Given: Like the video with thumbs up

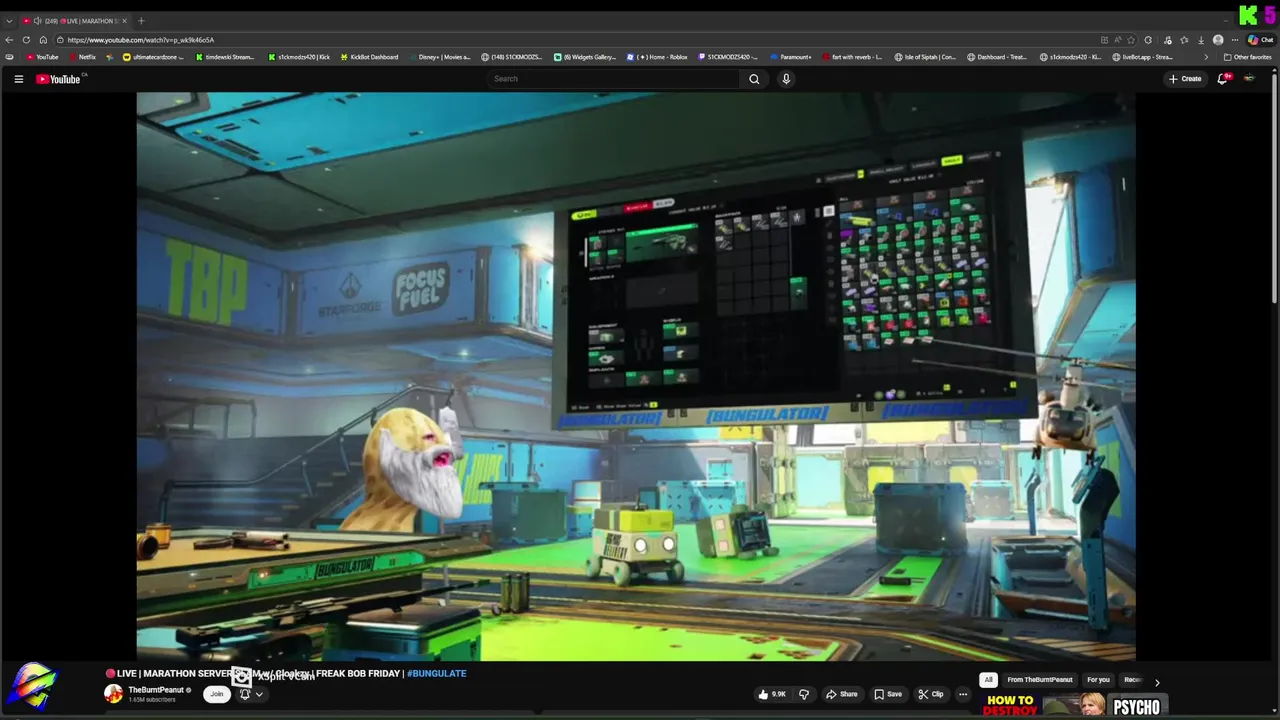Looking at the screenshot, I should coord(772,694).
